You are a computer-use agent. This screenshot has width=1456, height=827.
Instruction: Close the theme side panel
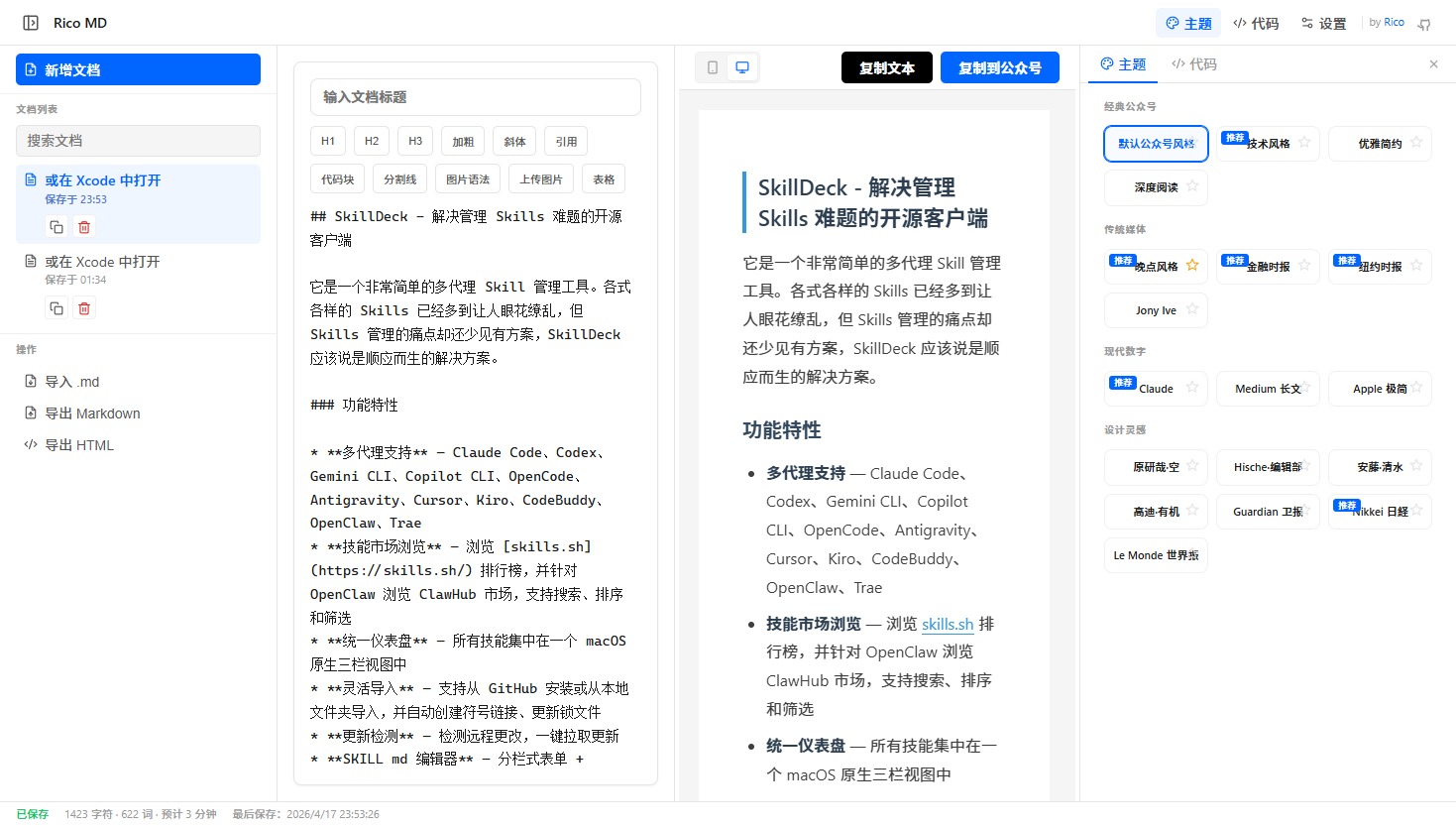click(x=1433, y=64)
